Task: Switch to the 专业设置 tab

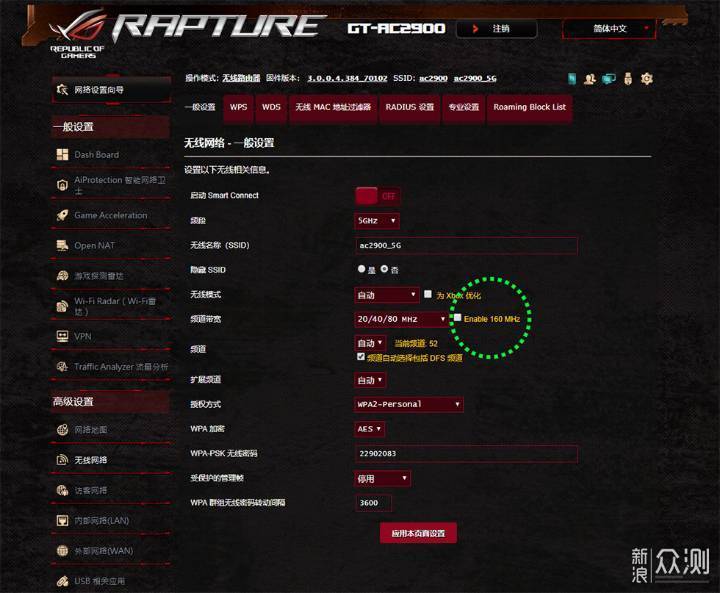Action: (x=463, y=108)
